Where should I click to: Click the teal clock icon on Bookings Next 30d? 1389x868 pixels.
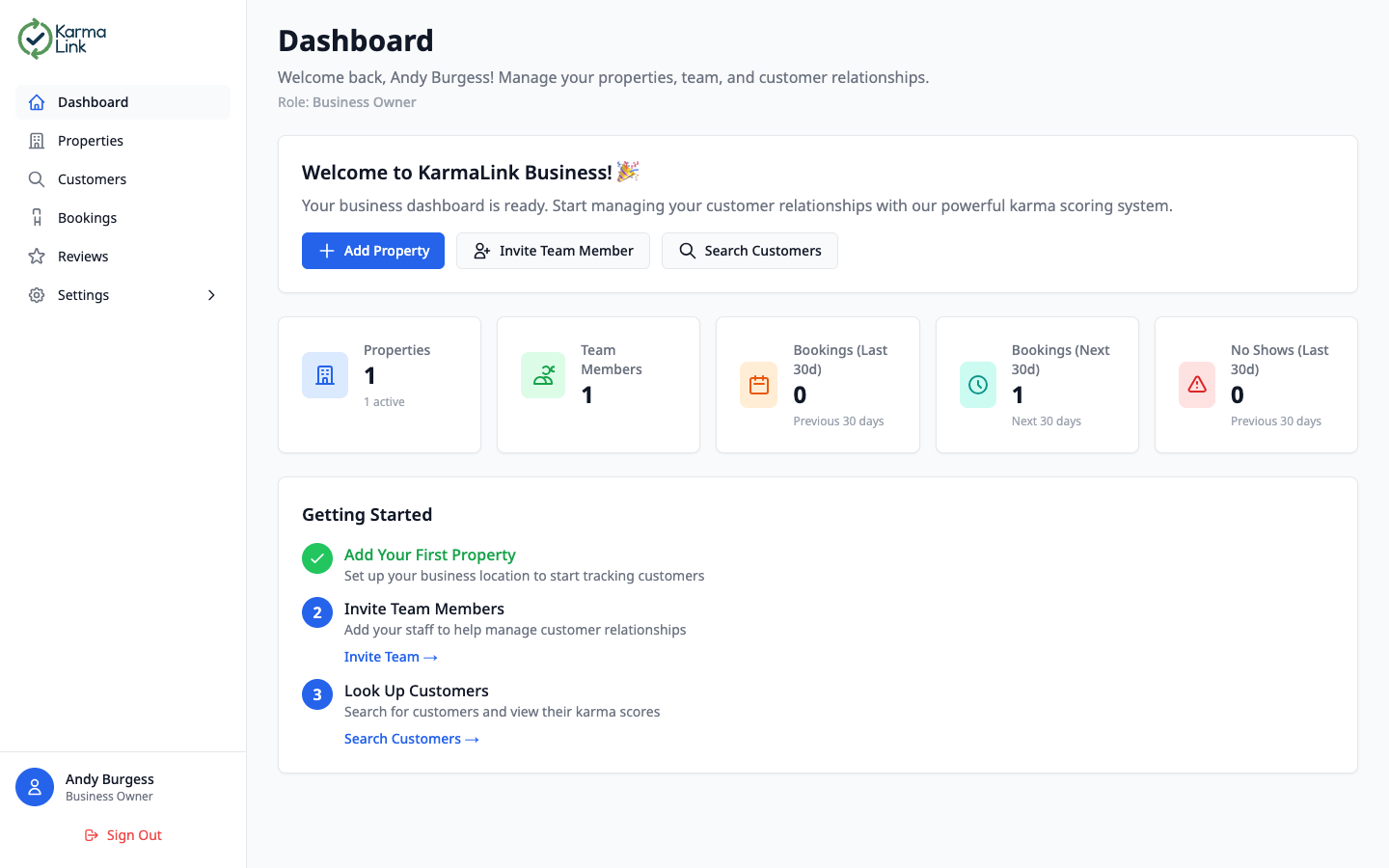coord(978,385)
